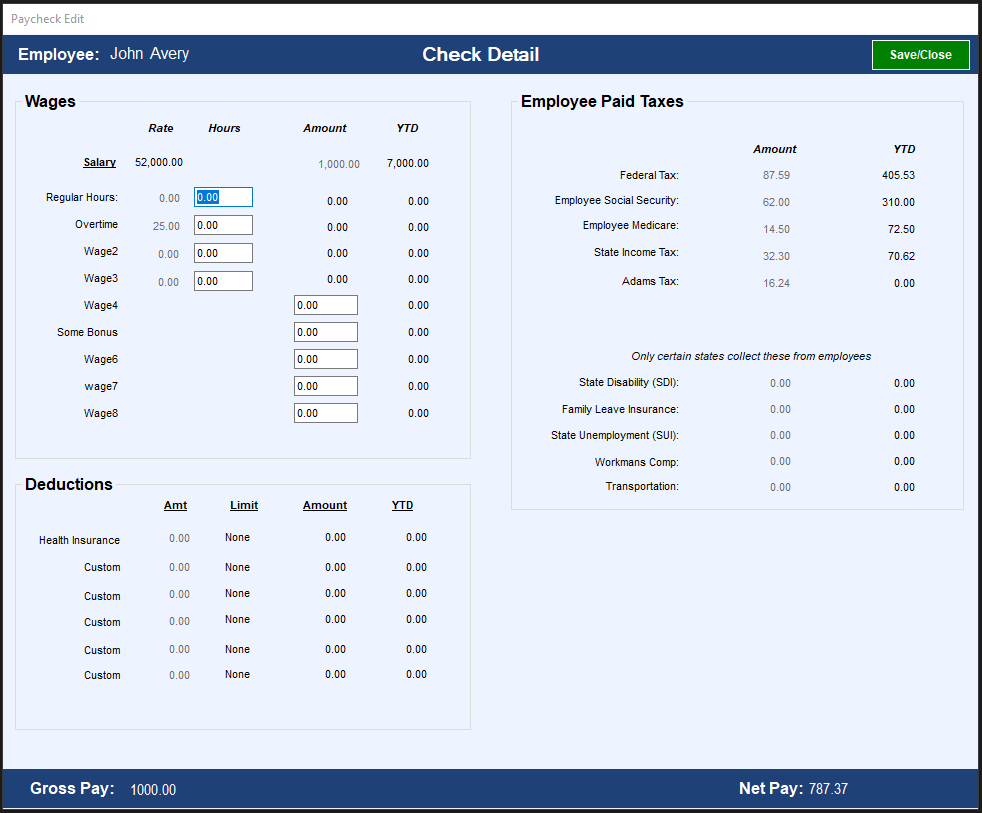Click the Gross Pay value at bottom

(152, 789)
